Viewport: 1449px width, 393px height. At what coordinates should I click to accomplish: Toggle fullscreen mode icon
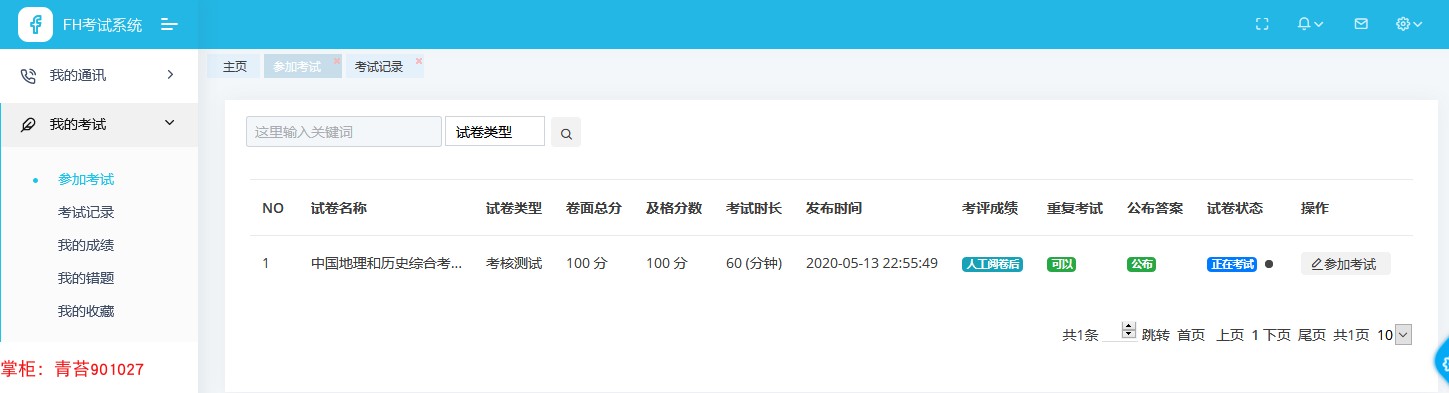click(x=1261, y=24)
